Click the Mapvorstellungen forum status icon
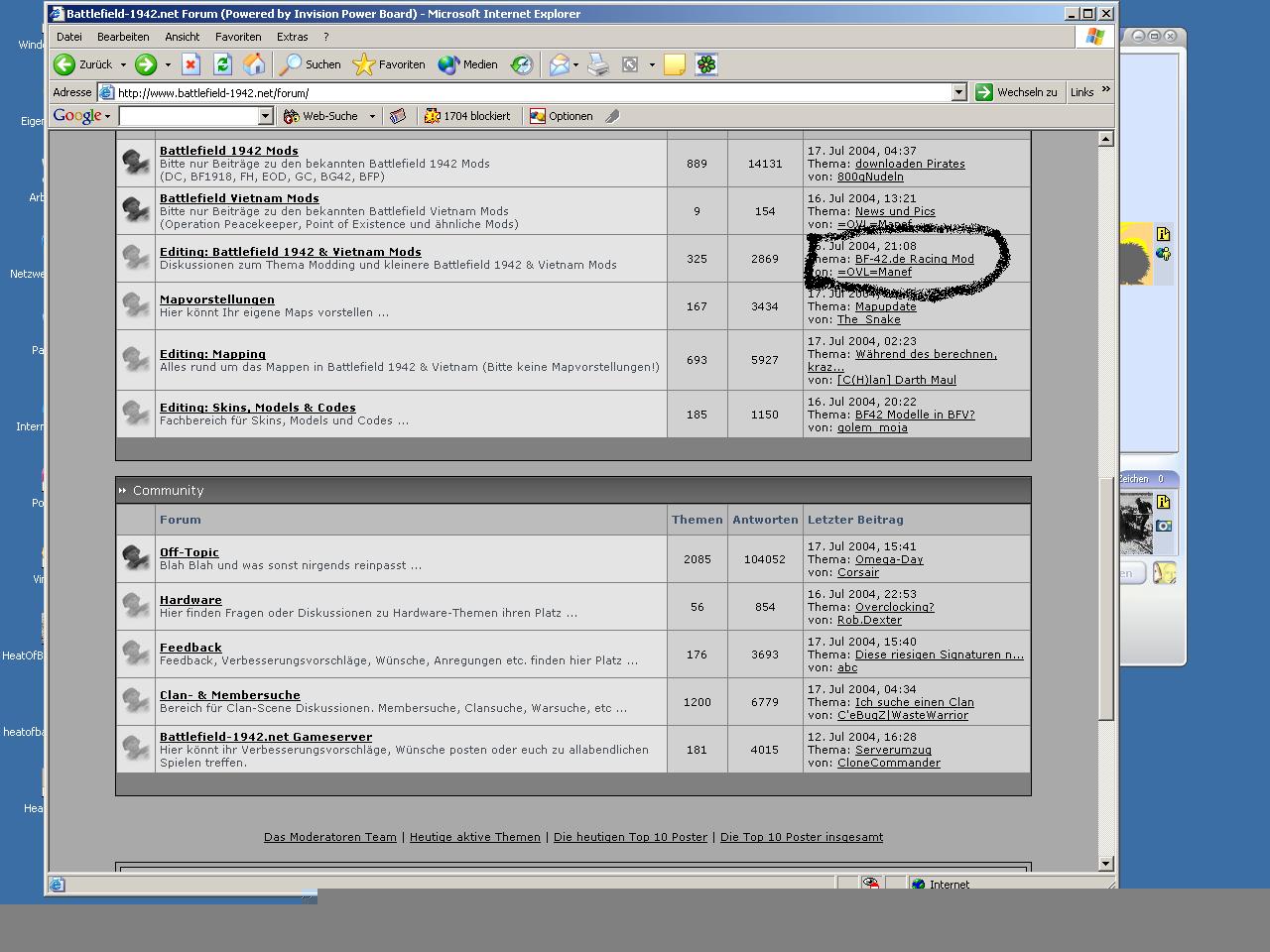Image resolution: width=1270 pixels, height=952 pixels. (x=136, y=305)
